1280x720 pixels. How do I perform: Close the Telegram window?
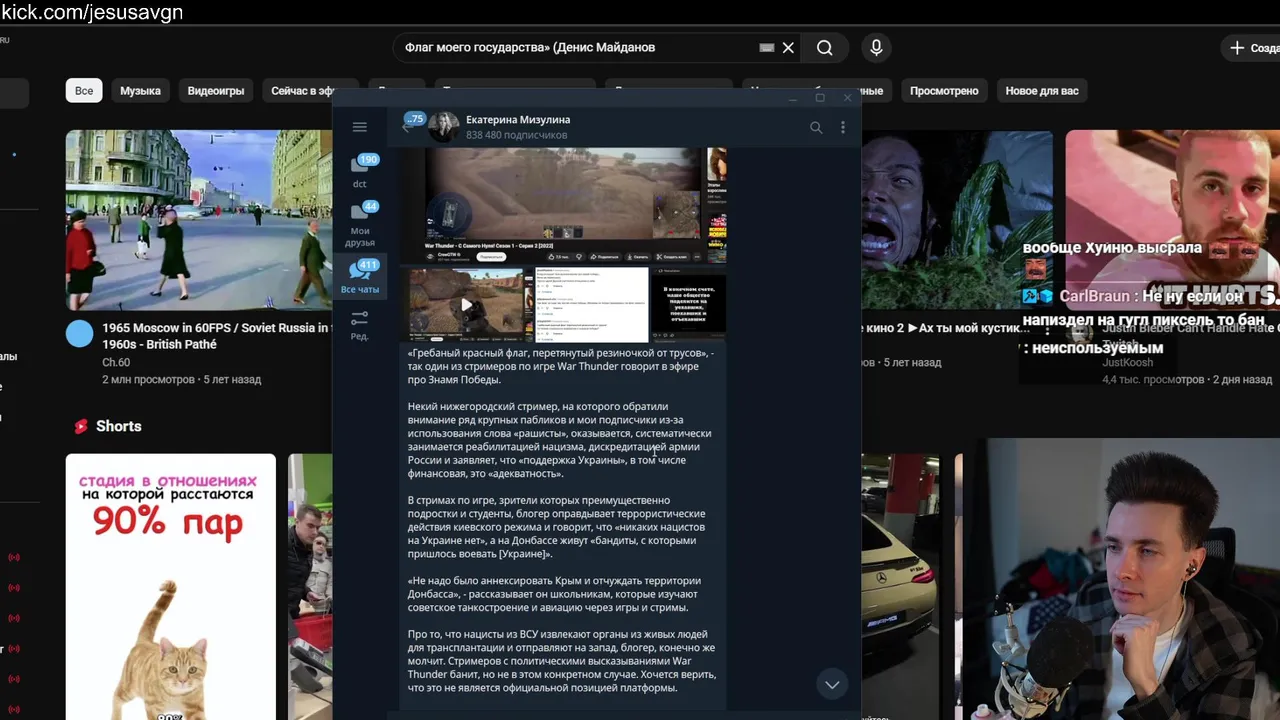(847, 98)
